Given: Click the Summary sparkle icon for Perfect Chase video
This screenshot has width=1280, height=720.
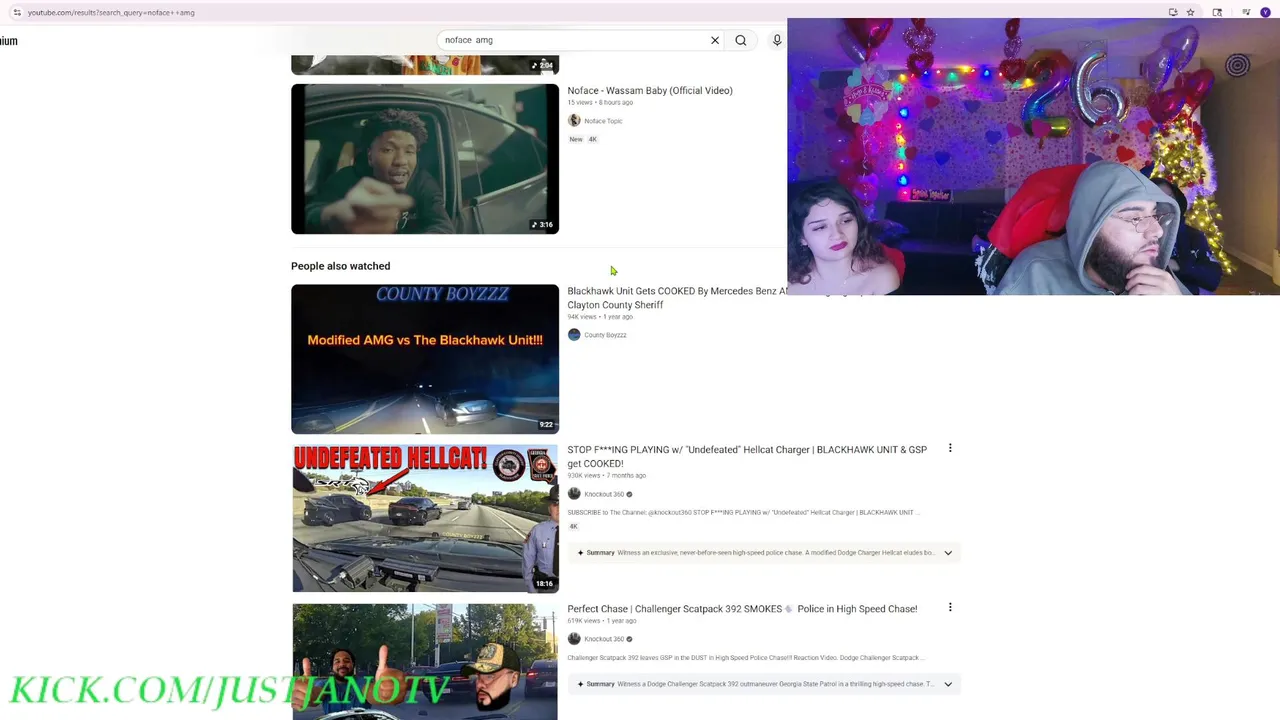Looking at the screenshot, I should (x=580, y=684).
